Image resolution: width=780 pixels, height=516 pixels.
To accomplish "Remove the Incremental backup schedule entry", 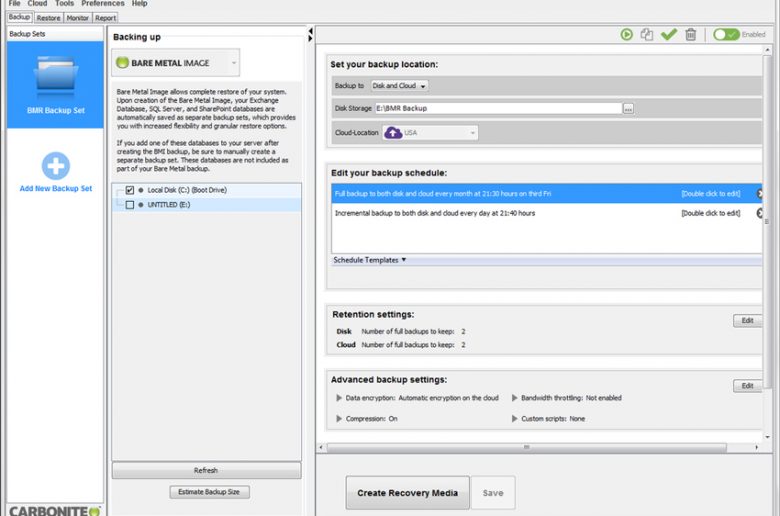I will tap(759, 213).
